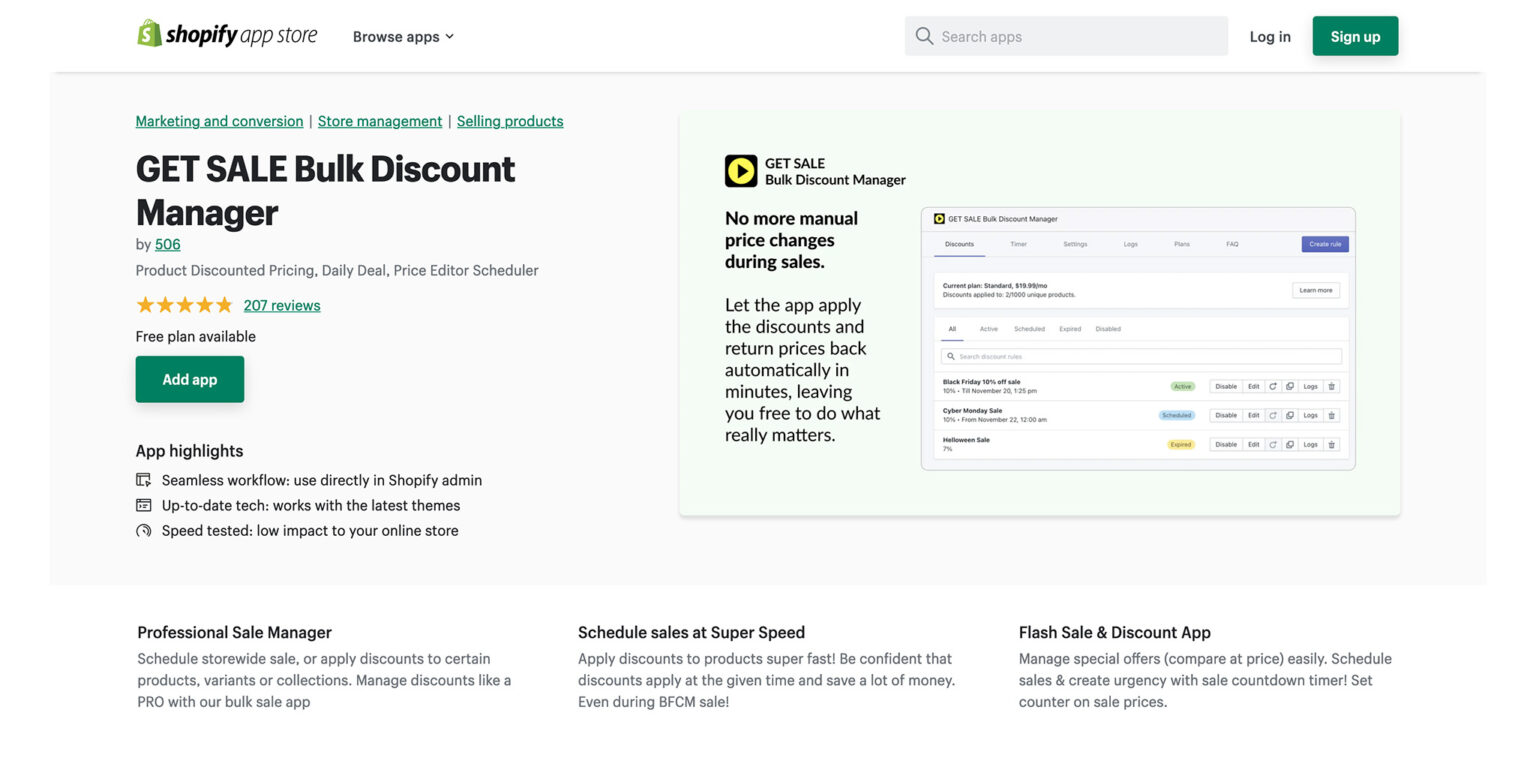
Task: Disable the Cyber Monday Sale rule
Action: coord(1226,415)
